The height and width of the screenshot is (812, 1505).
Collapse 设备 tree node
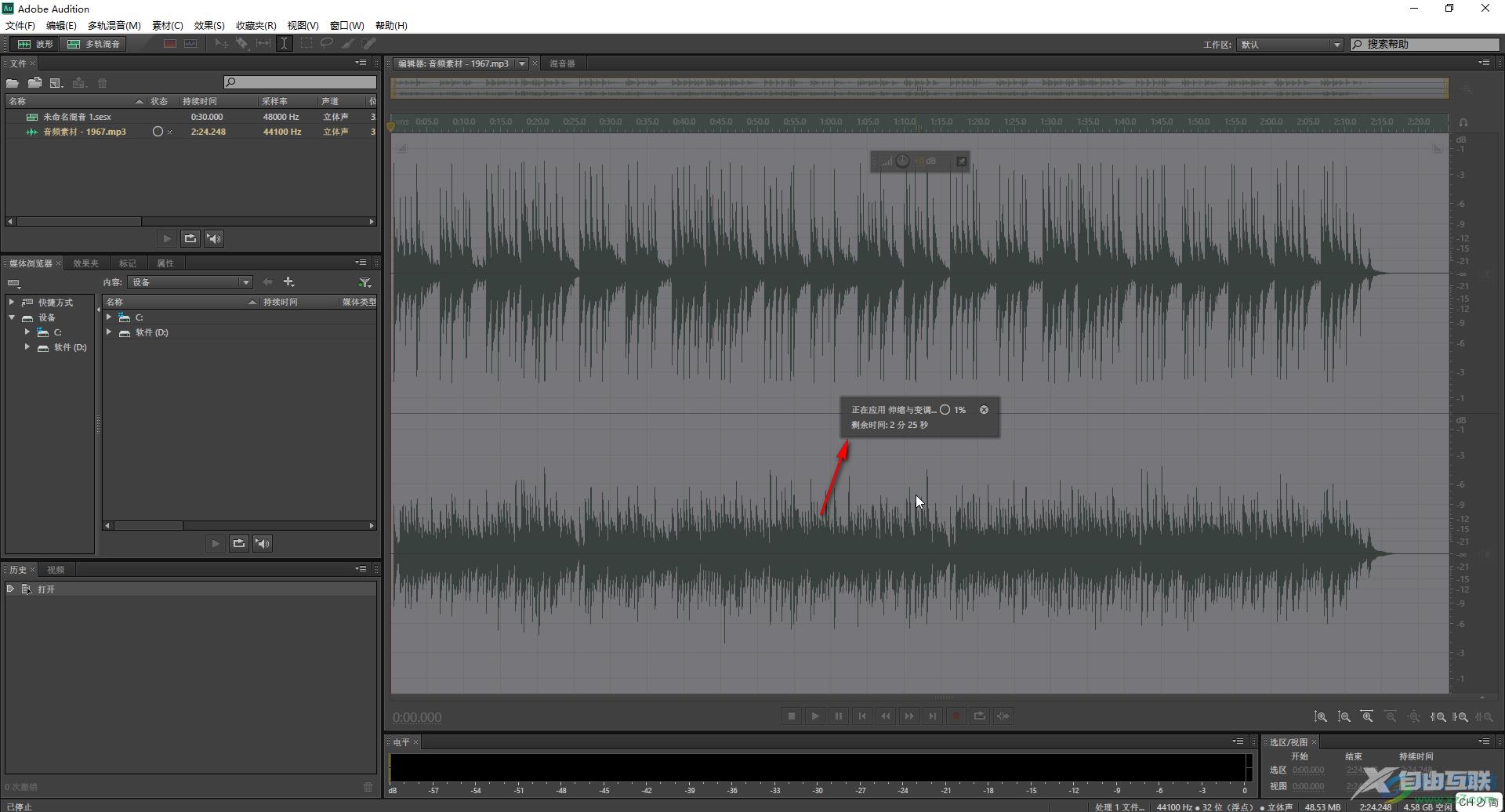[x=12, y=317]
